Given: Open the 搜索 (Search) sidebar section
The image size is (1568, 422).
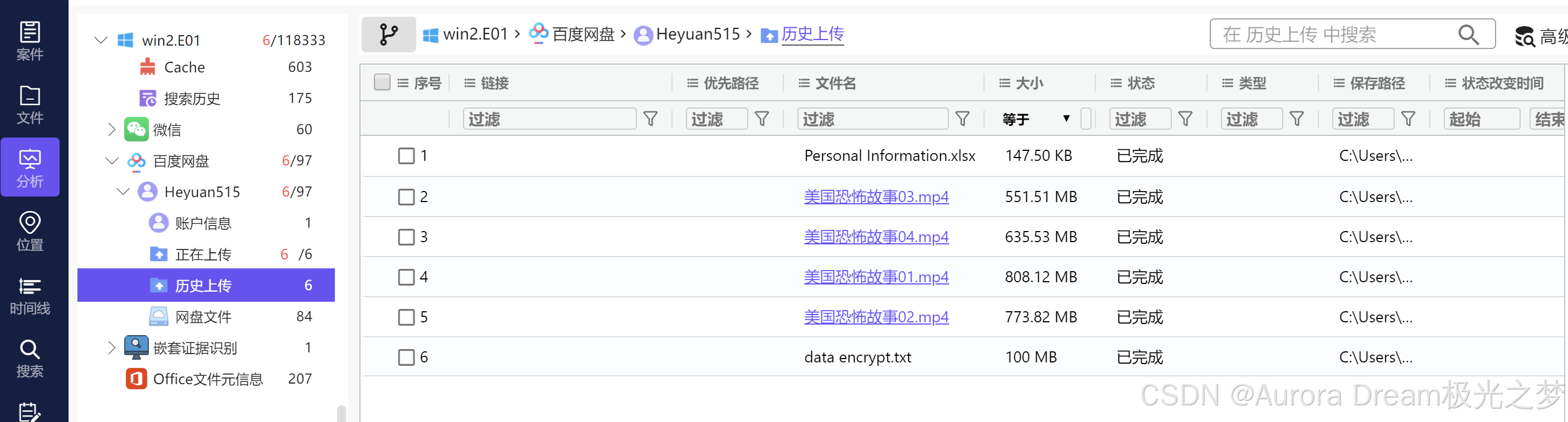Looking at the screenshot, I should pos(30,358).
